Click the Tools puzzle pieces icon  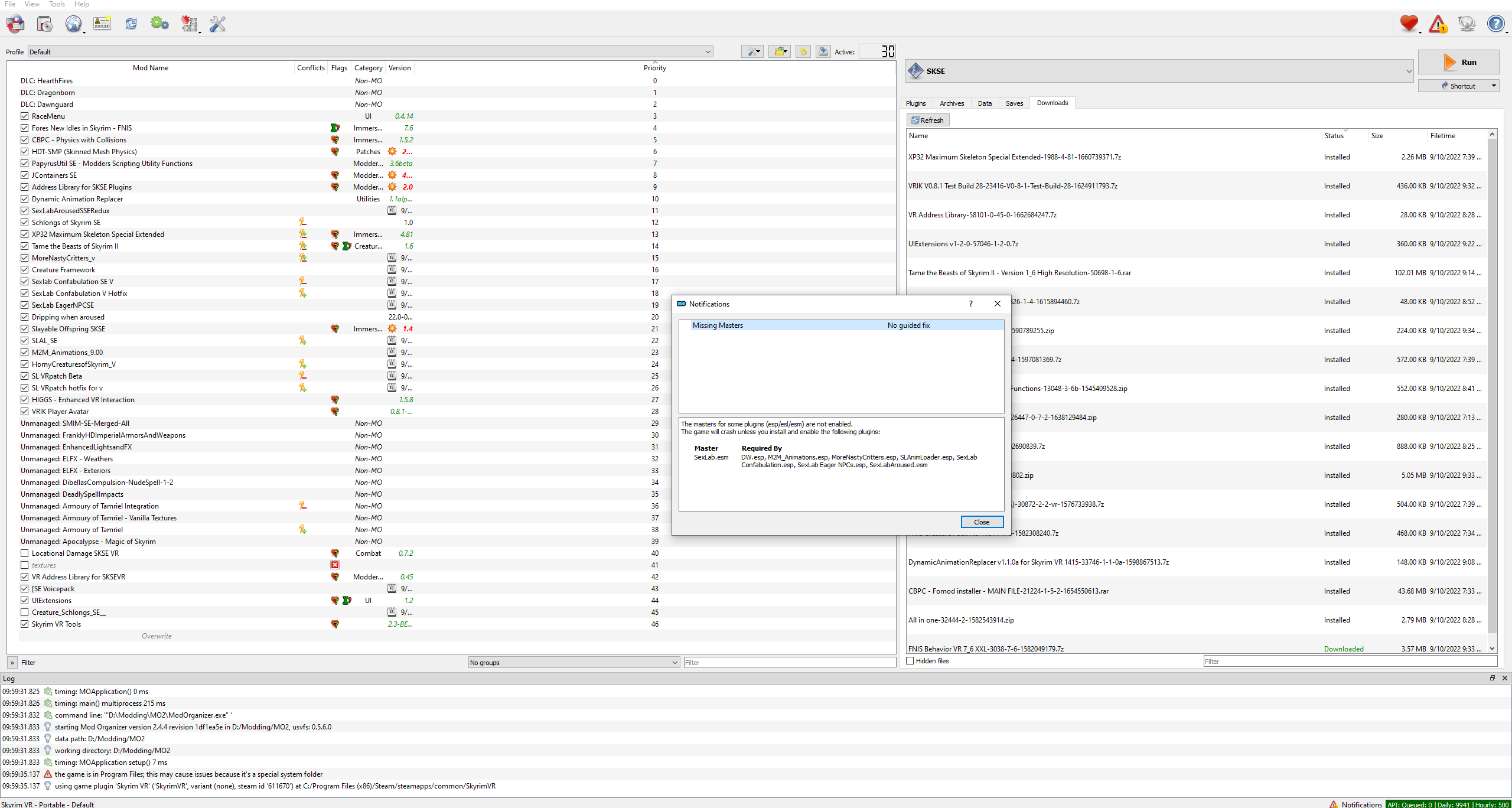pyautogui.click(x=189, y=24)
